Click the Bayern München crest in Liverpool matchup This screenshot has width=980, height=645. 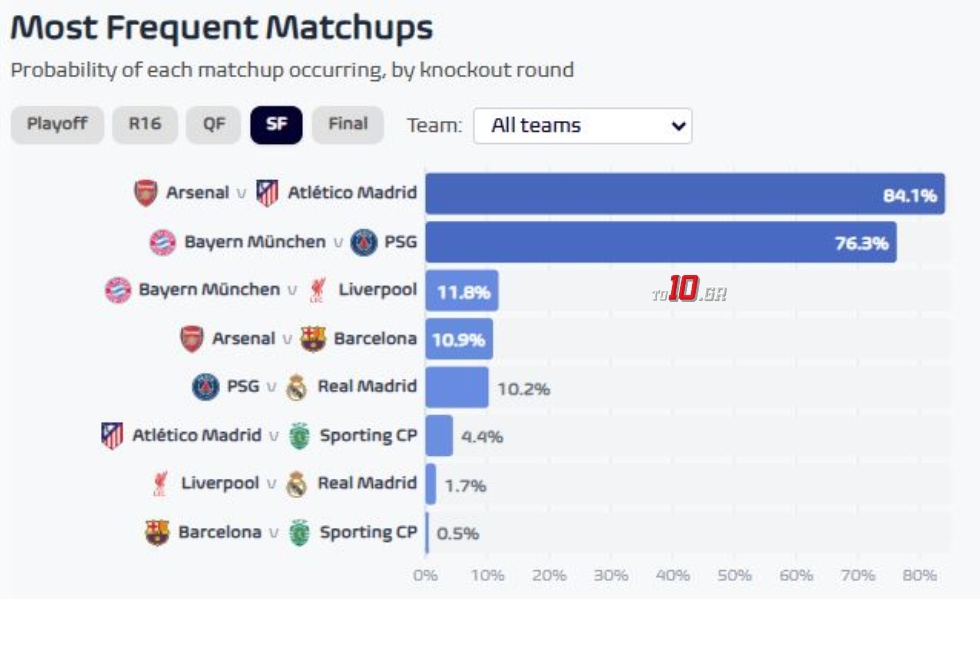tap(118, 290)
